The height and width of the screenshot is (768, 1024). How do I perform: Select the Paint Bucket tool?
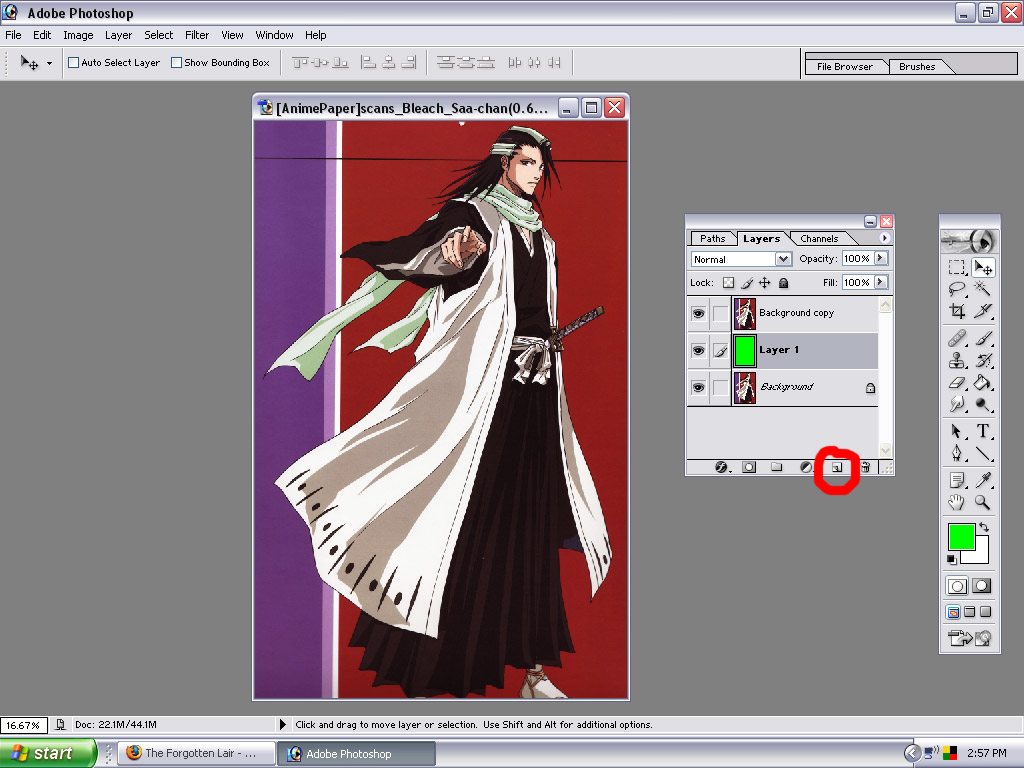982,383
